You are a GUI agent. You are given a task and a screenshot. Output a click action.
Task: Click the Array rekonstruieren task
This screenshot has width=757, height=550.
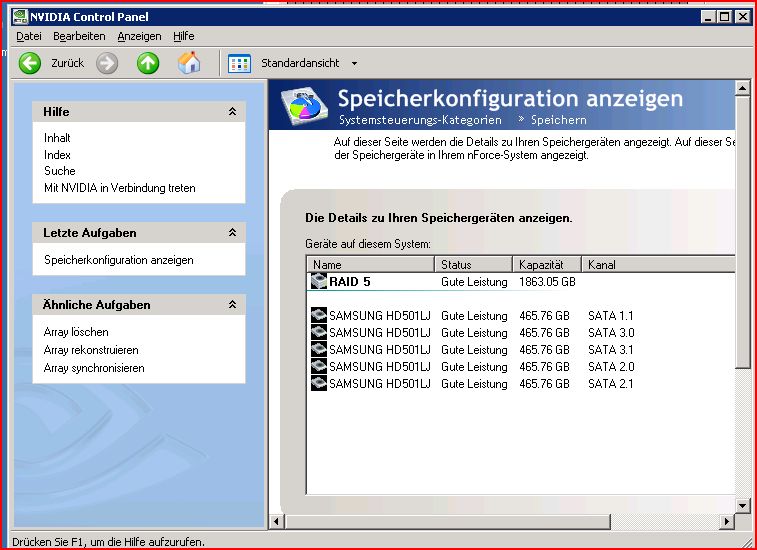click(91, 350)
